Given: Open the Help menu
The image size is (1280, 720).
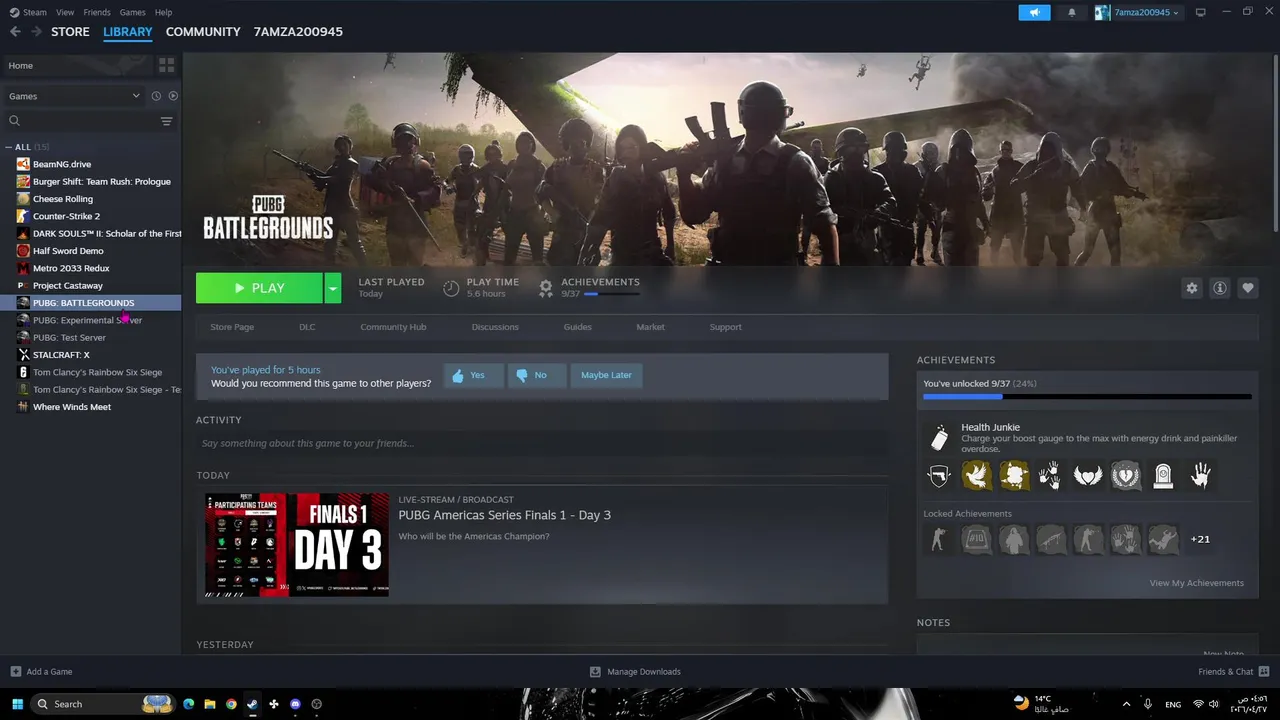Looking at the screenshot, I should tap(163, 12).
